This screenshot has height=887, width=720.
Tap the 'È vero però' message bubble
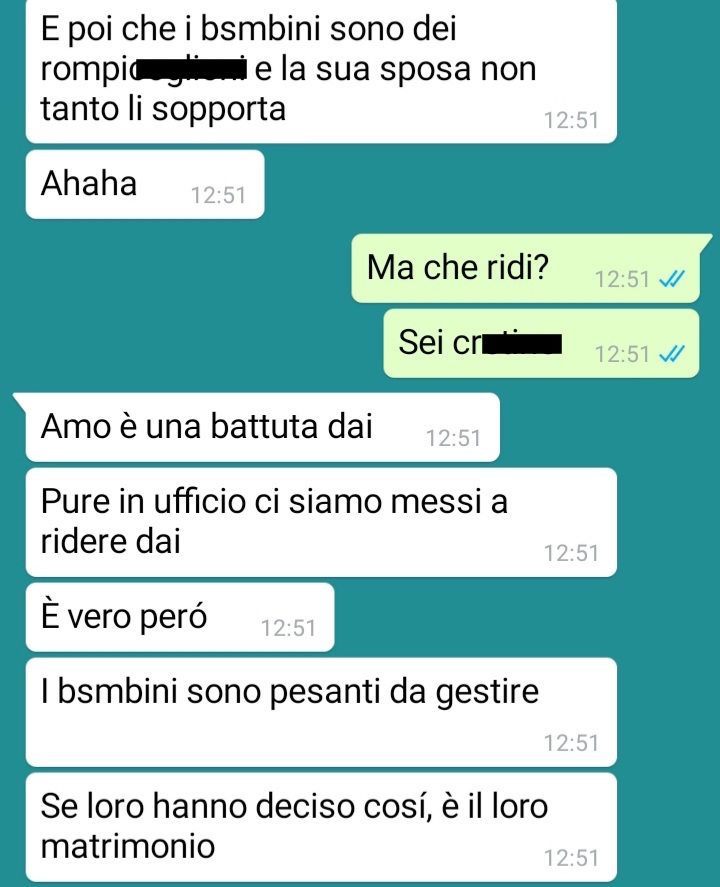pos(180,617)
